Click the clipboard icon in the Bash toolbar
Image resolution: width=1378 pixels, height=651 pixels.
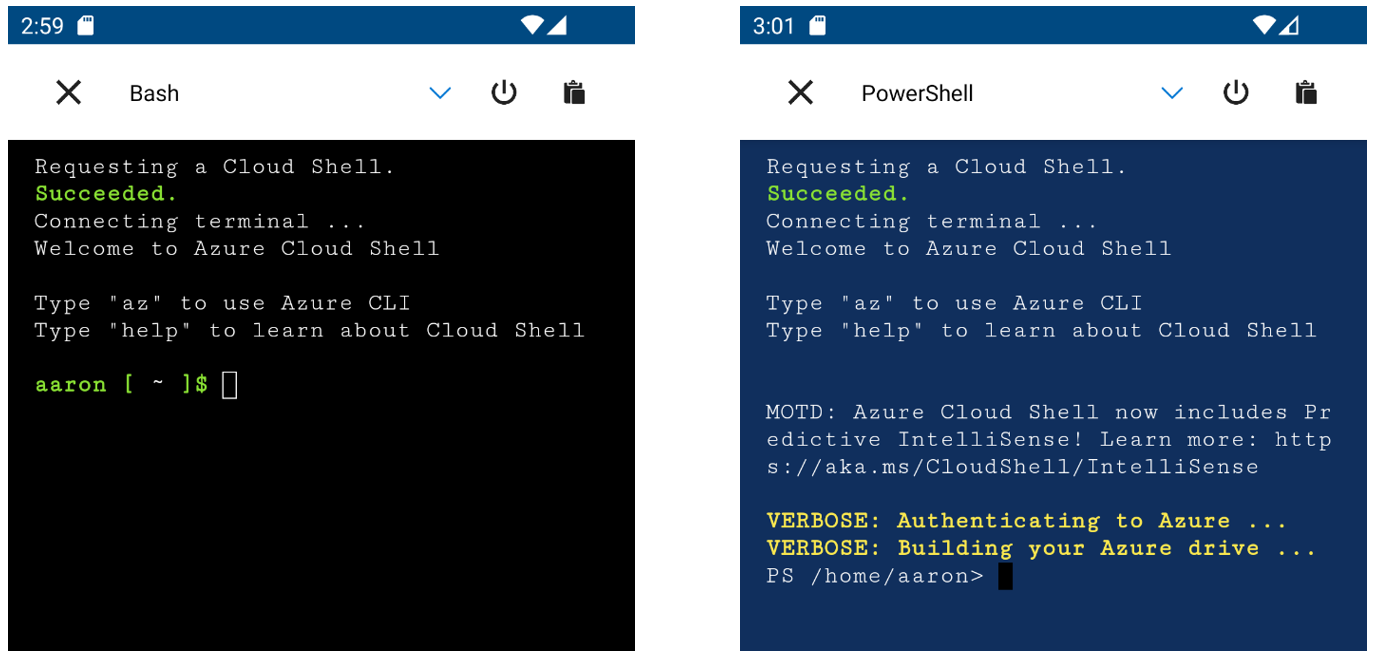pos(574,92)
